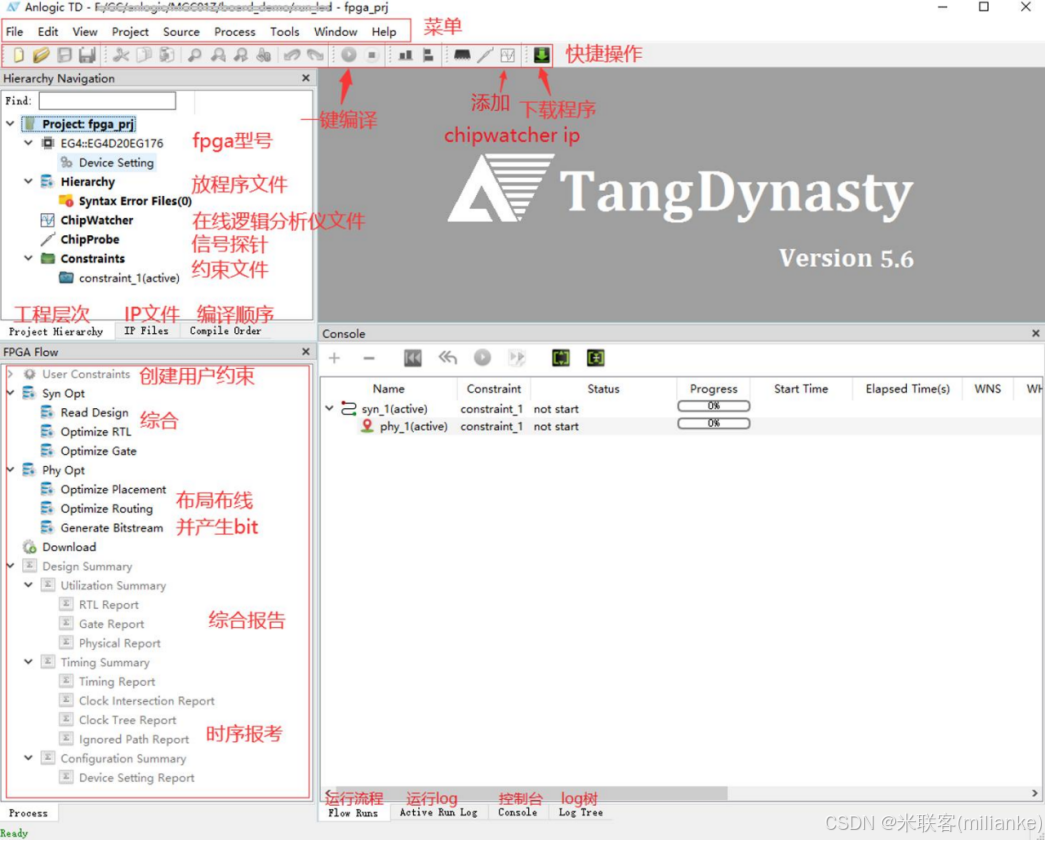Click the Elapsed Time(s) column header
This screenshot has width=1046, height=841.
coord(907,389)
